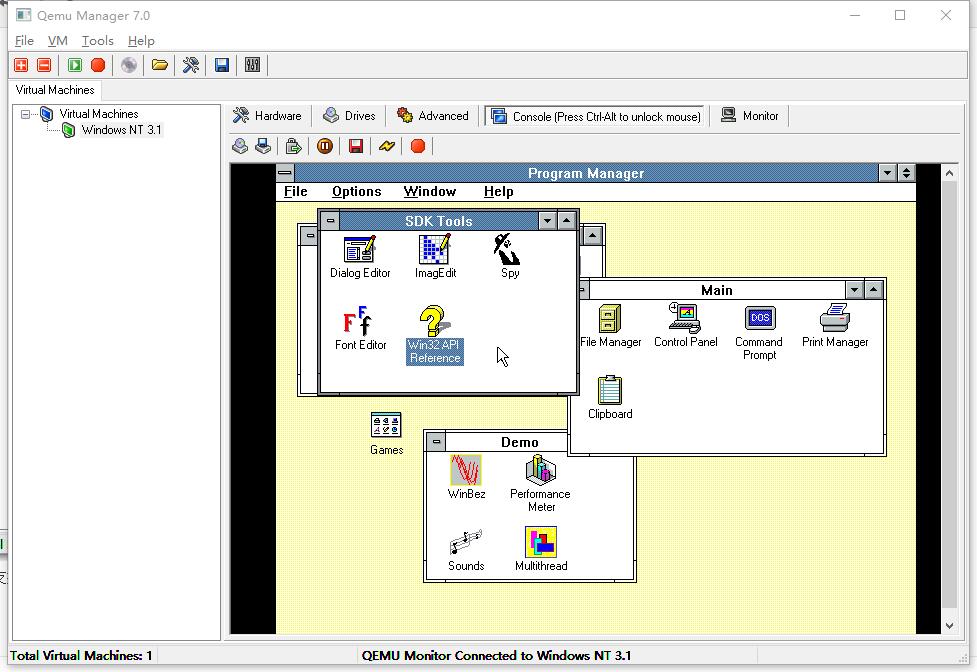Open the Qemu Manager Help menu

pos(141,41)
